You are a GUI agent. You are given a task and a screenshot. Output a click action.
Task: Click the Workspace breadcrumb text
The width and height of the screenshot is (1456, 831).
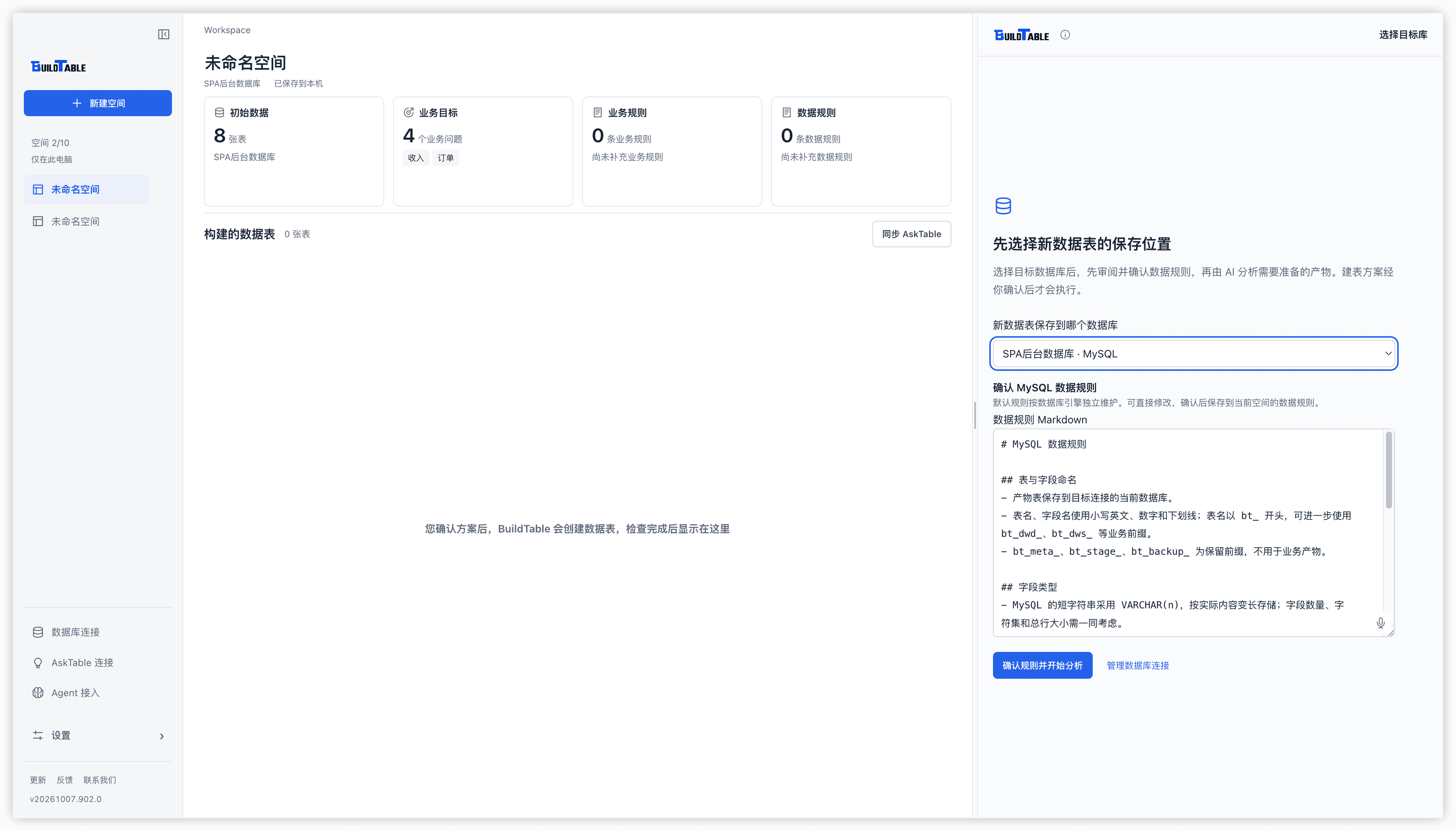coord(227,30)
